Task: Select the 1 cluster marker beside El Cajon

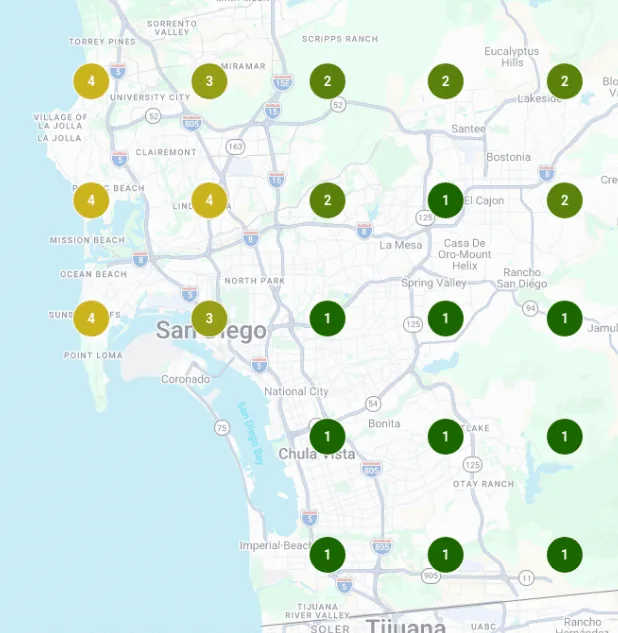Action: pos(446,200)
